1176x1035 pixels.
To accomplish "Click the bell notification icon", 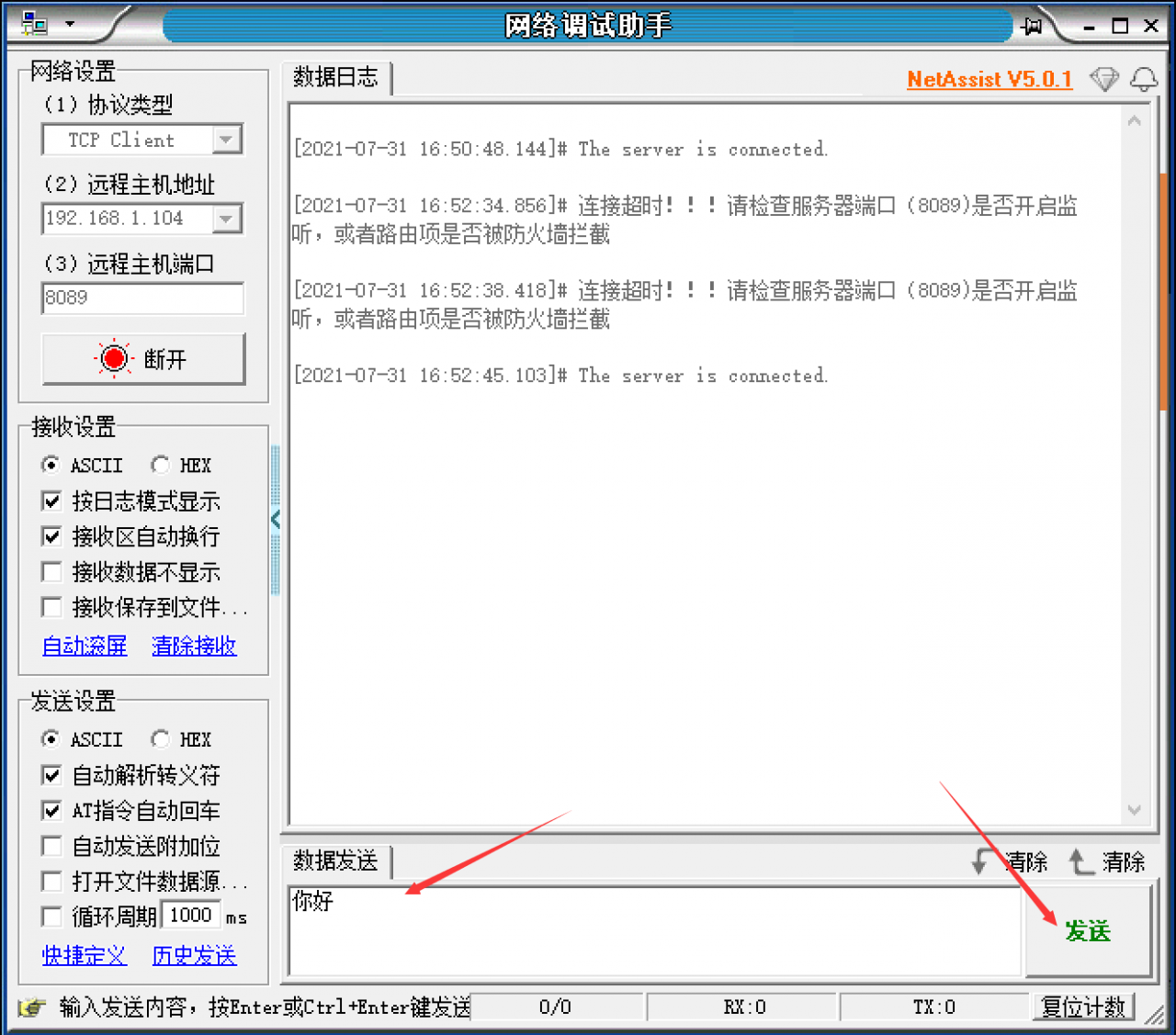I will (1144, 80).
